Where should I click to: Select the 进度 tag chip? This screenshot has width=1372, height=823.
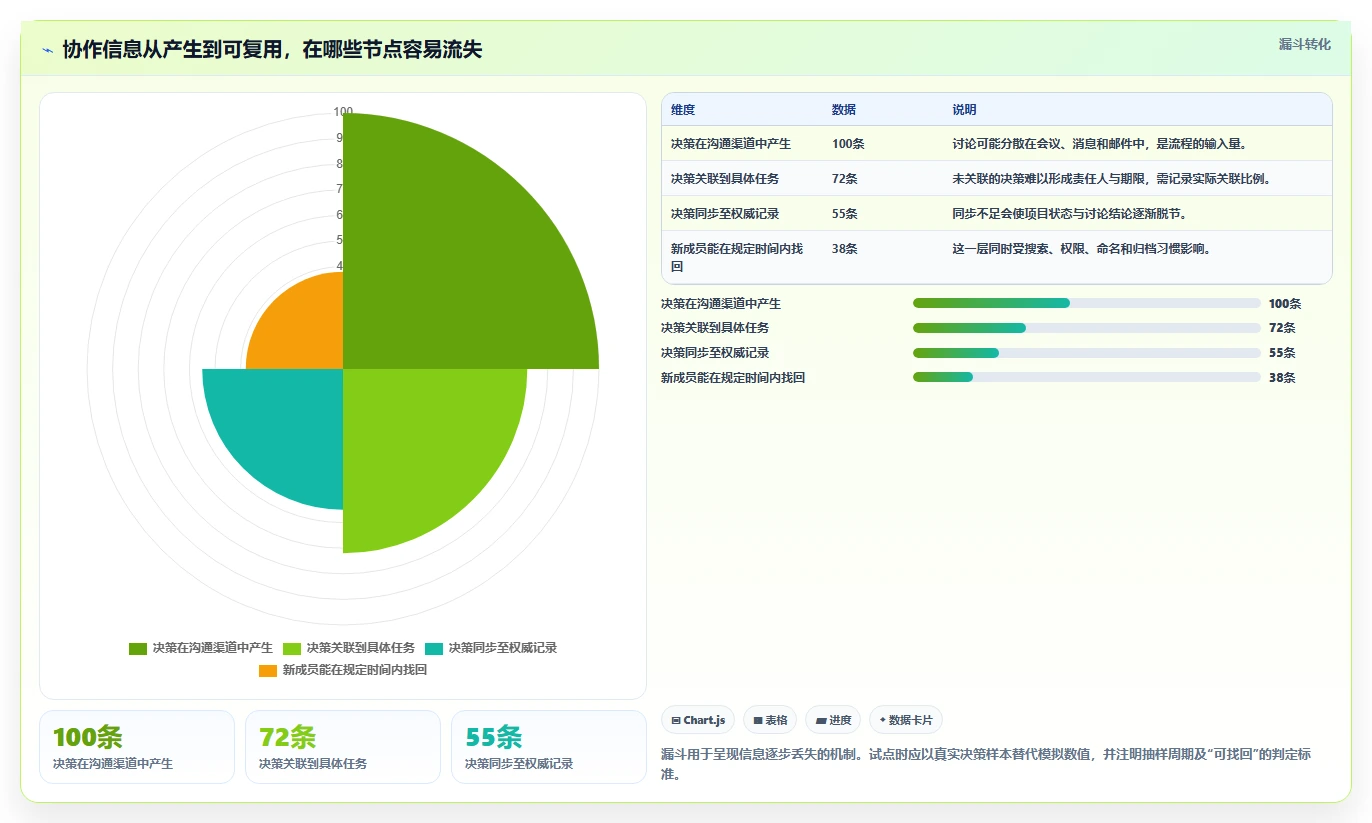[833, 720]
